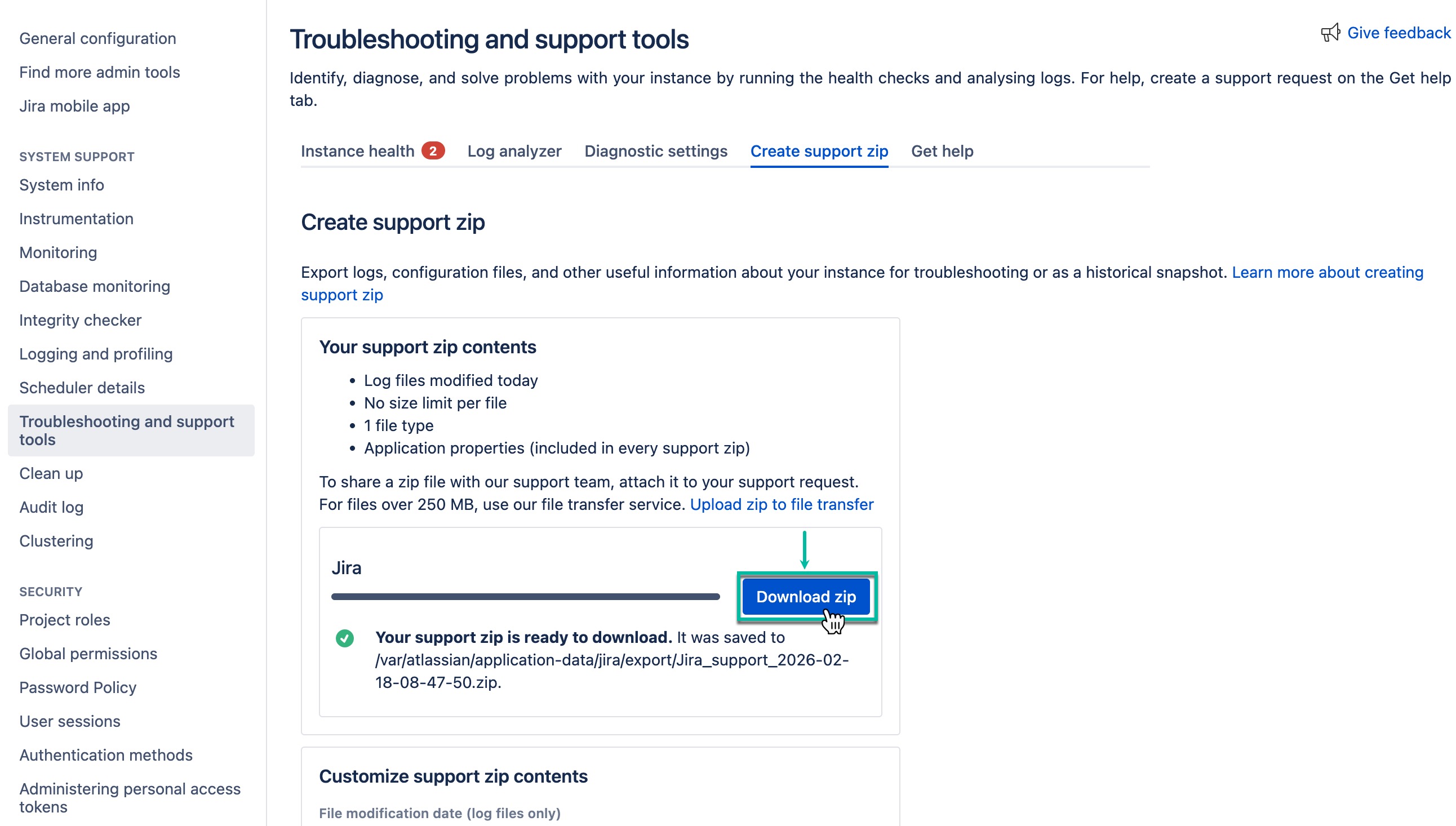
Task: Navigate to Authentication methods
Action: pos(106,755)
